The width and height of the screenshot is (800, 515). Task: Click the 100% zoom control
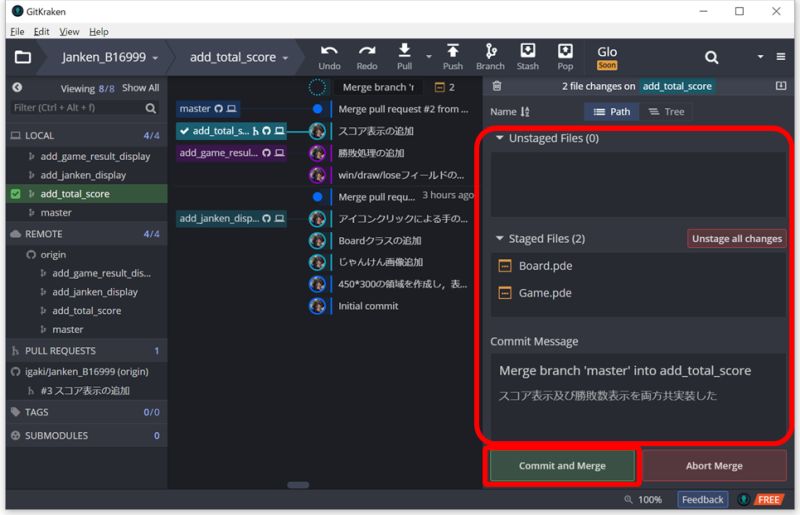click(x=643, y=499)
